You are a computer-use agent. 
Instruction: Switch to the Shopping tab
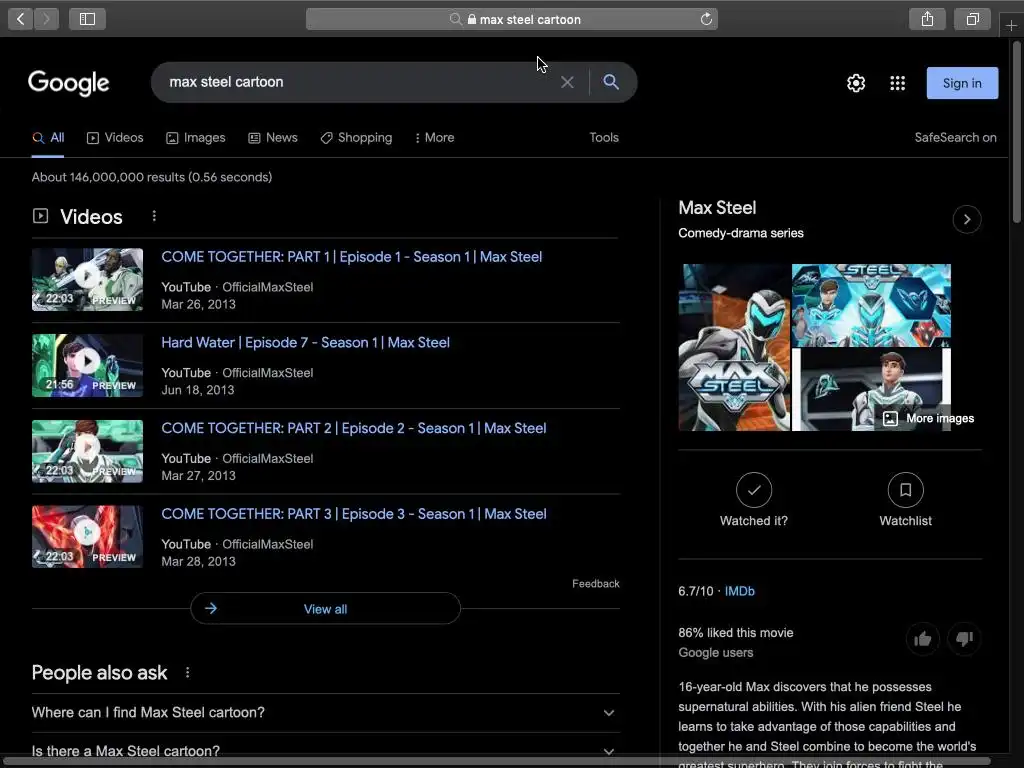point(356,138)
